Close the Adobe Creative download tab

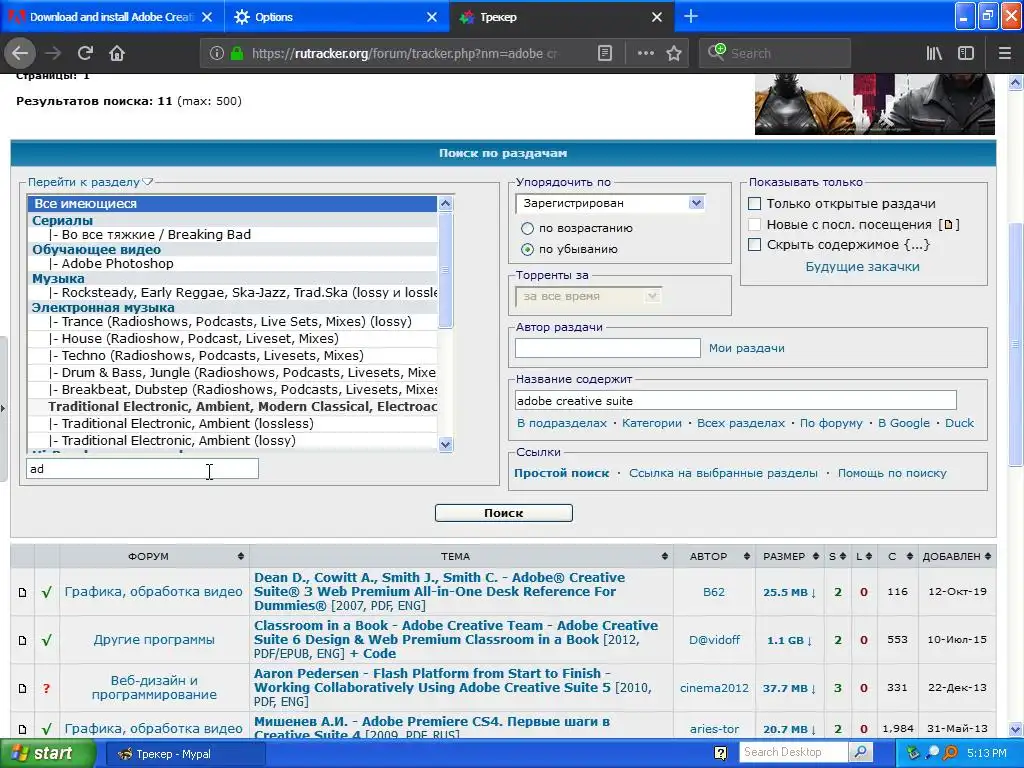[x=207, y=17]
